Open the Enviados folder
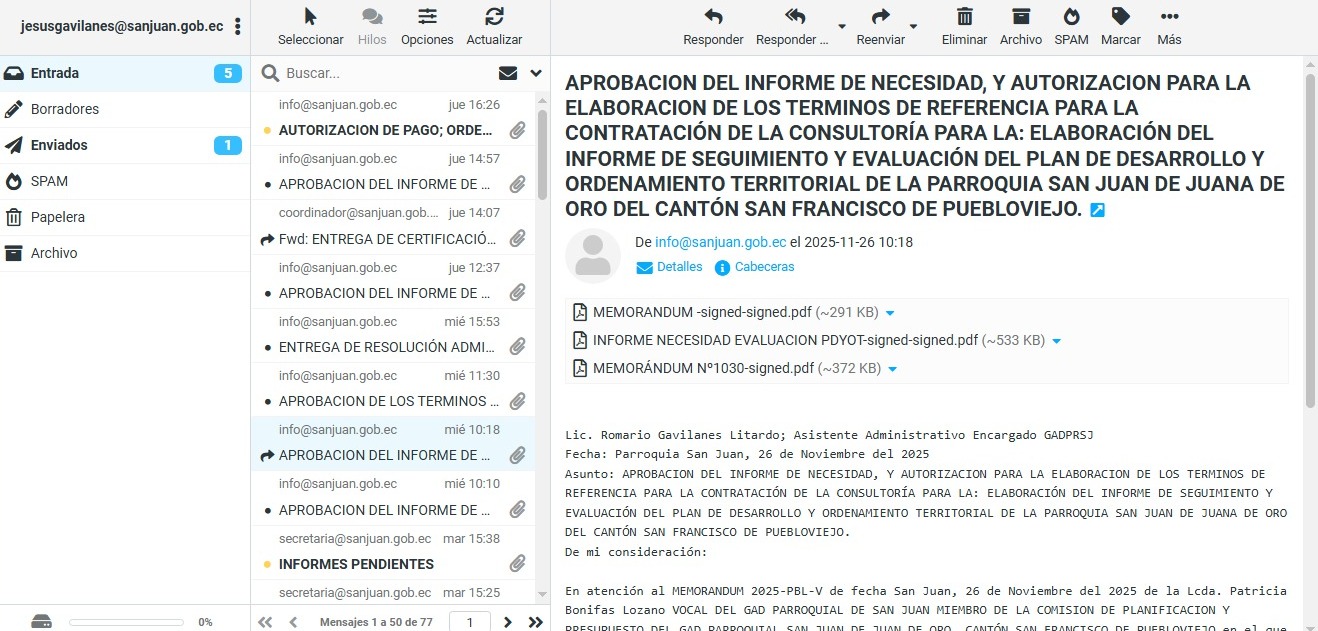 (x=59, y=145)
